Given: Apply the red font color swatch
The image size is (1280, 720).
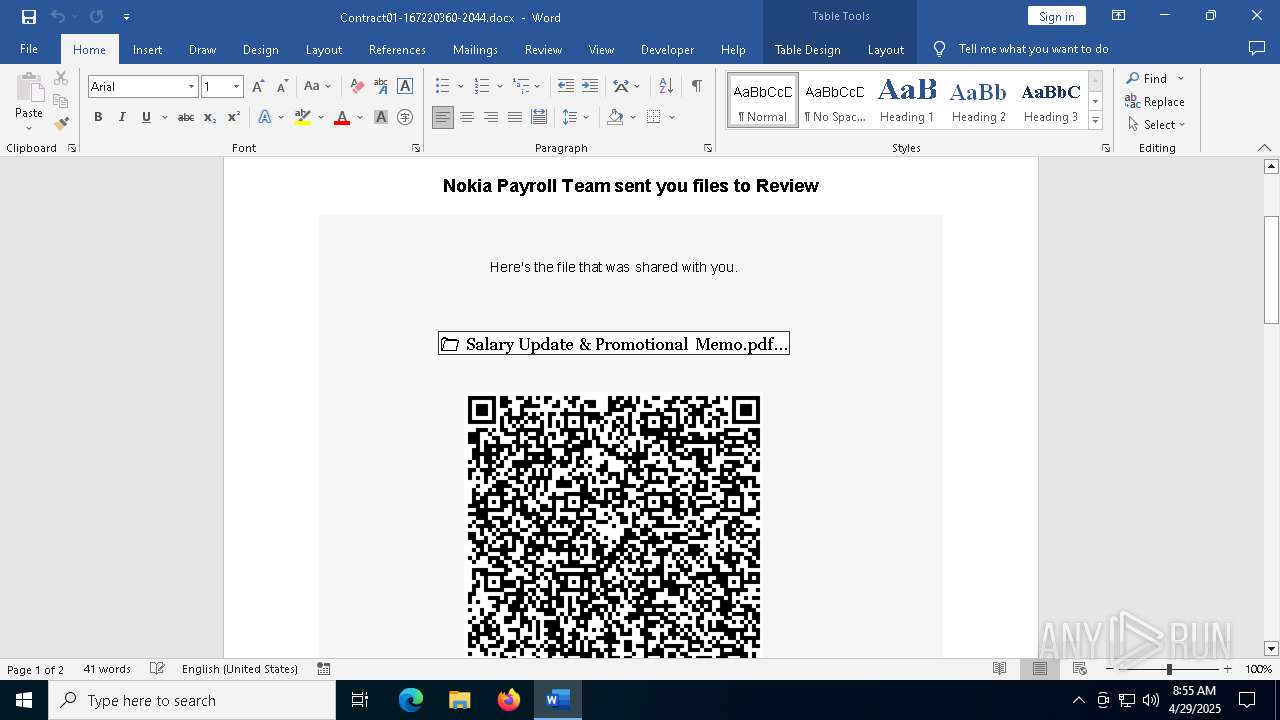Looking at the screenshot, I should [342, 118].
